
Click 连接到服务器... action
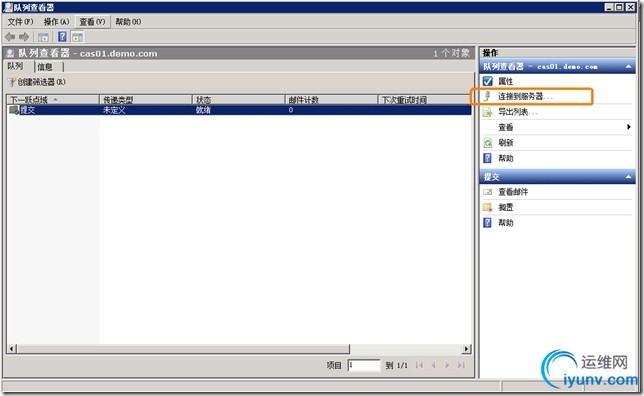click(525, 97)
